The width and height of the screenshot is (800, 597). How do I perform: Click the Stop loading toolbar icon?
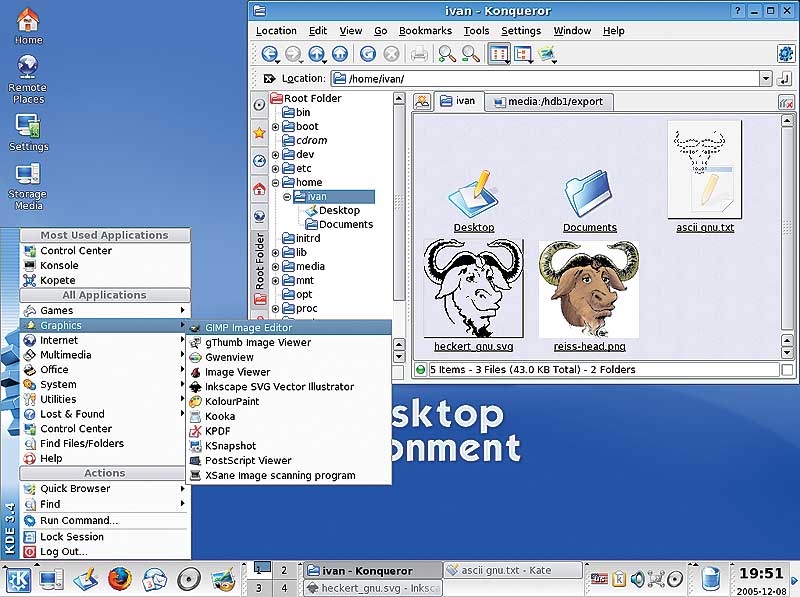coord(391,54)
